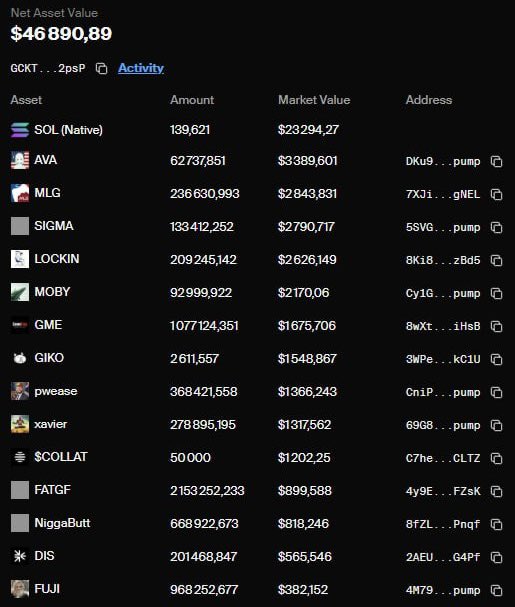This screenshot has width=515, height=607.
Task: Click the FUJI token logo
Action: 20,589
